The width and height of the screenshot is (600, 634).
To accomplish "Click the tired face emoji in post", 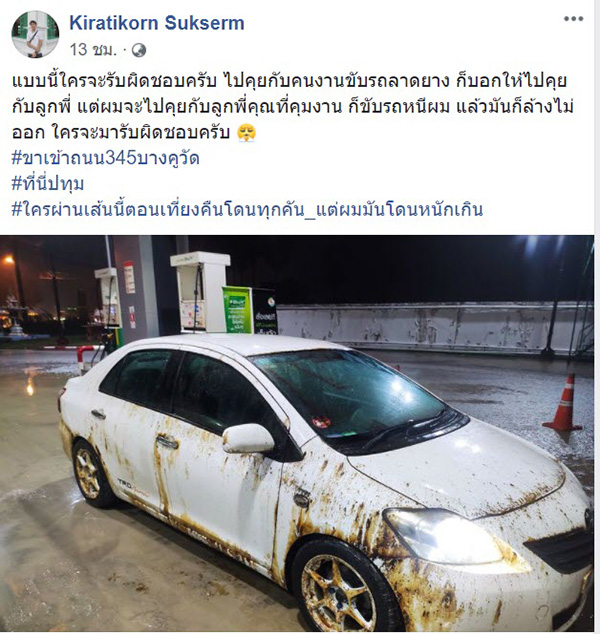I will click(x=246, y=133).
